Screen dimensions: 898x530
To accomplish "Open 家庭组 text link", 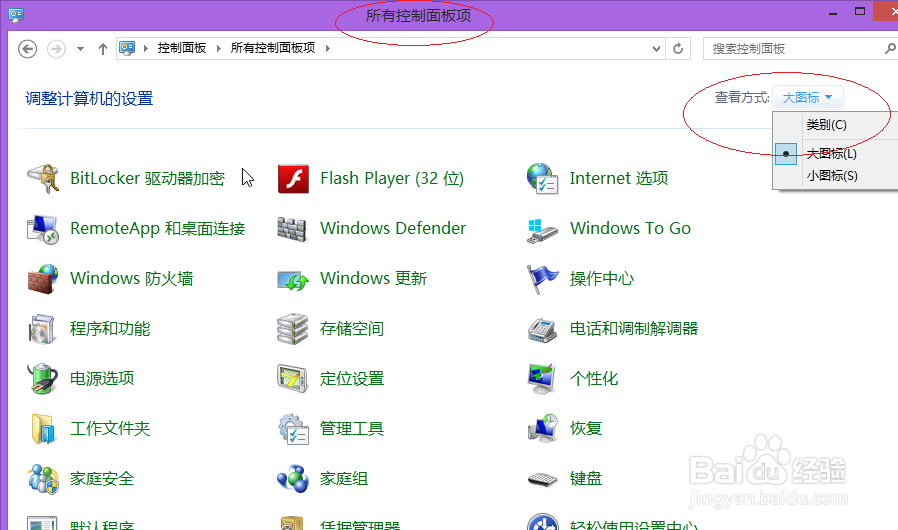I will [344, 478].
